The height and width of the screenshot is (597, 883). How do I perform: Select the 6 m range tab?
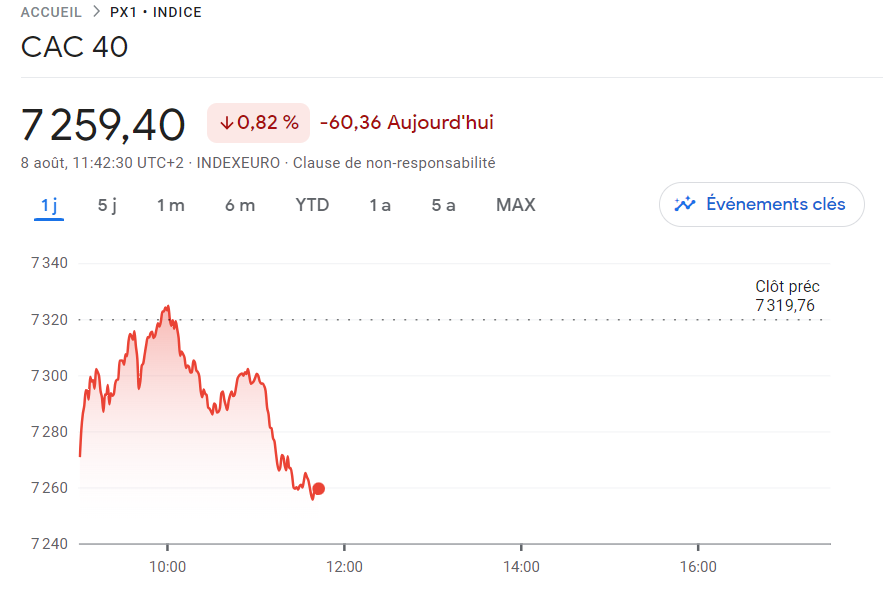pyautogui.click(x=240, y=205)
